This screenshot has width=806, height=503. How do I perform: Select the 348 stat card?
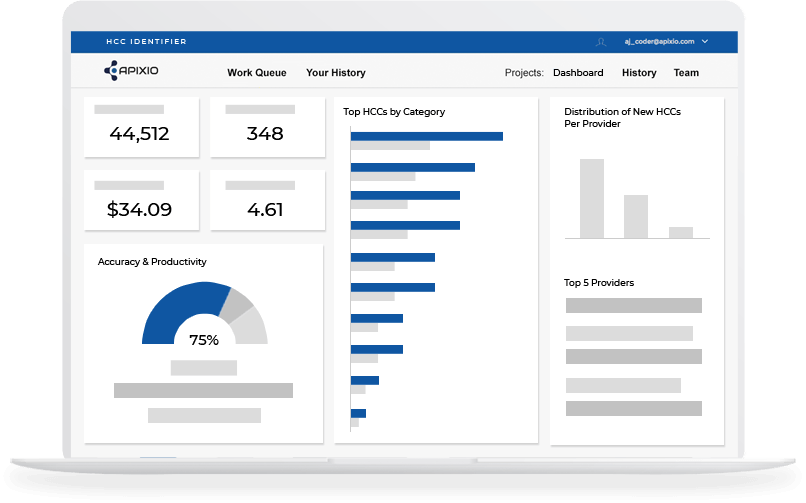pyautogui.click(x=267, y=127)
